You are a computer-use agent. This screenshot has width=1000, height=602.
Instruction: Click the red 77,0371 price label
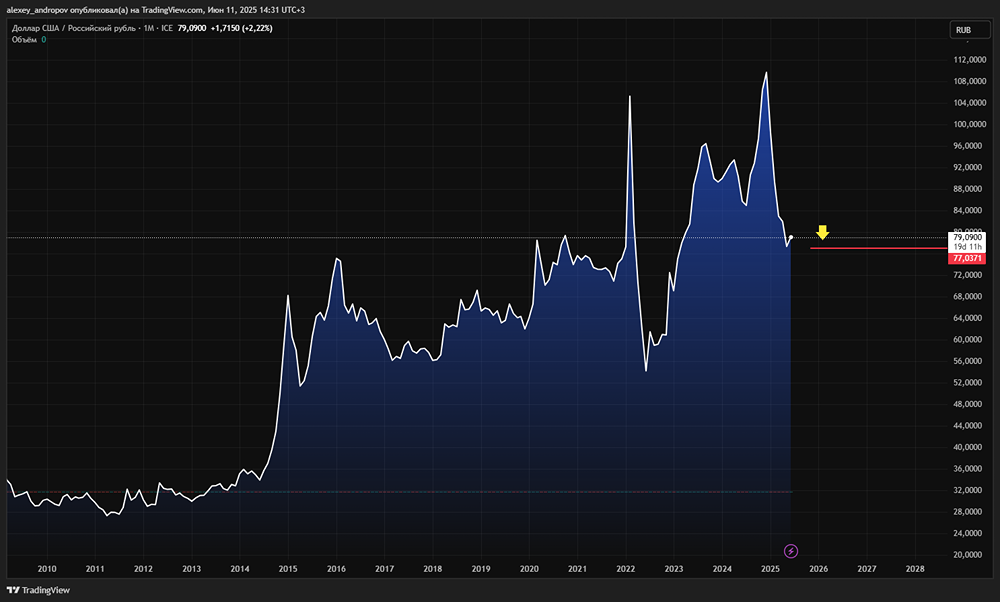point(968,258)
